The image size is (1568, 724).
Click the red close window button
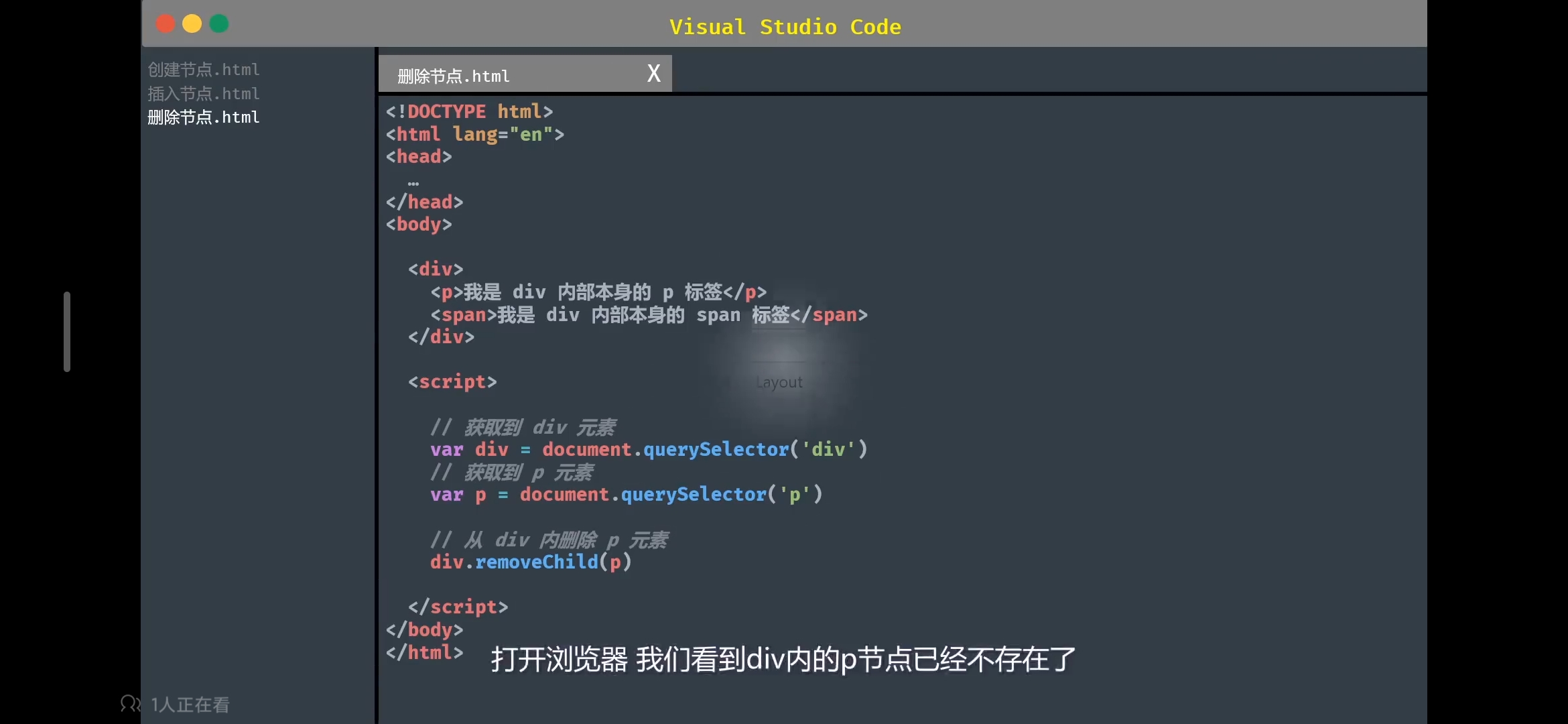click(166, 24)
